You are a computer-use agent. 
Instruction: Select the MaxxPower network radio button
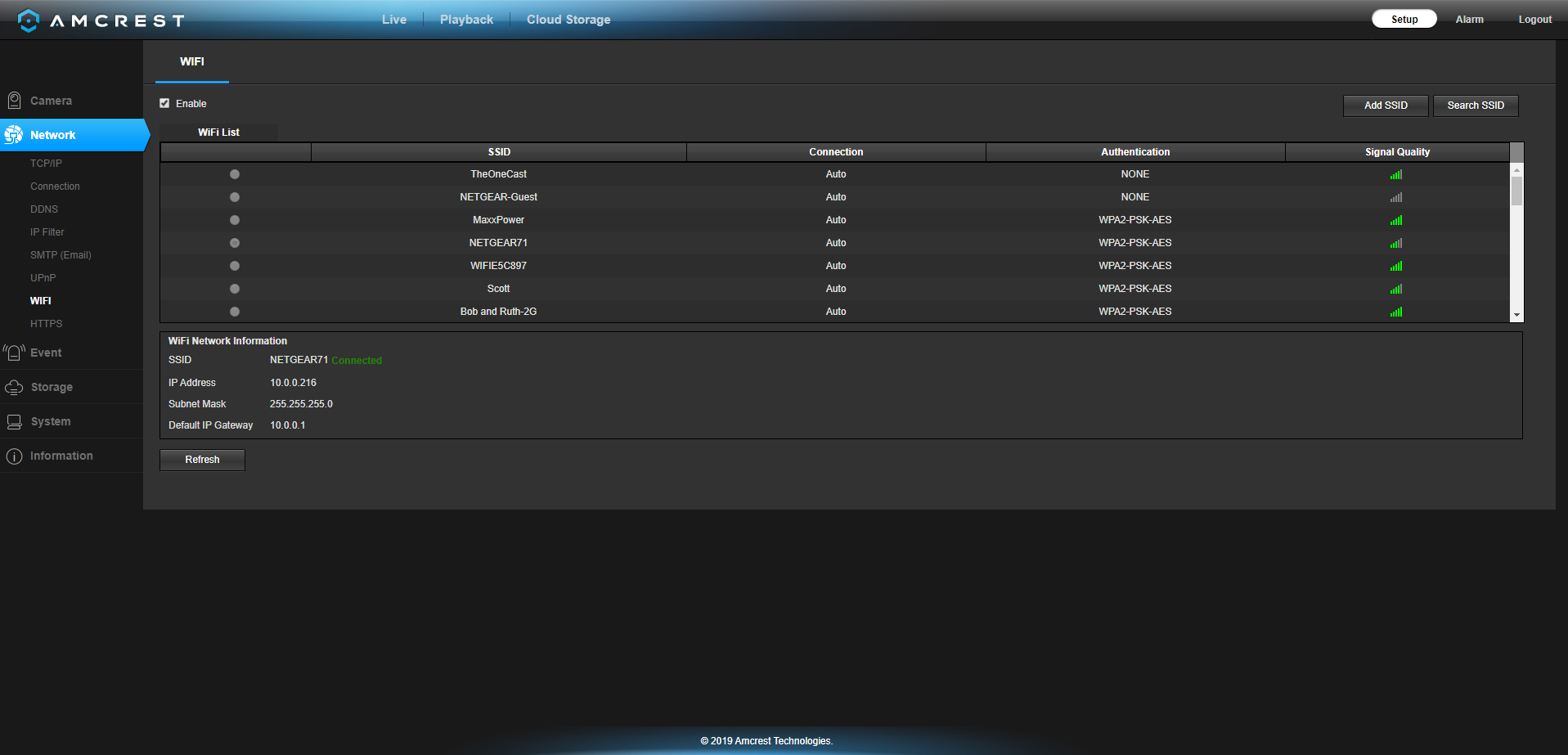pyautogui.click(x=235, y=220)
